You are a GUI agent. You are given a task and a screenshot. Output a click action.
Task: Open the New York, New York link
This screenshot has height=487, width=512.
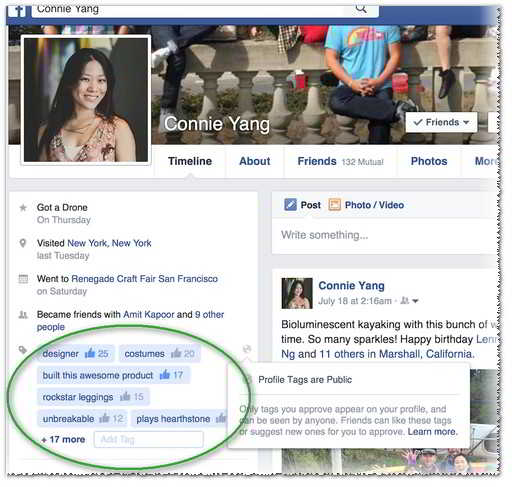pyautogui.click(x=109, y=243)
